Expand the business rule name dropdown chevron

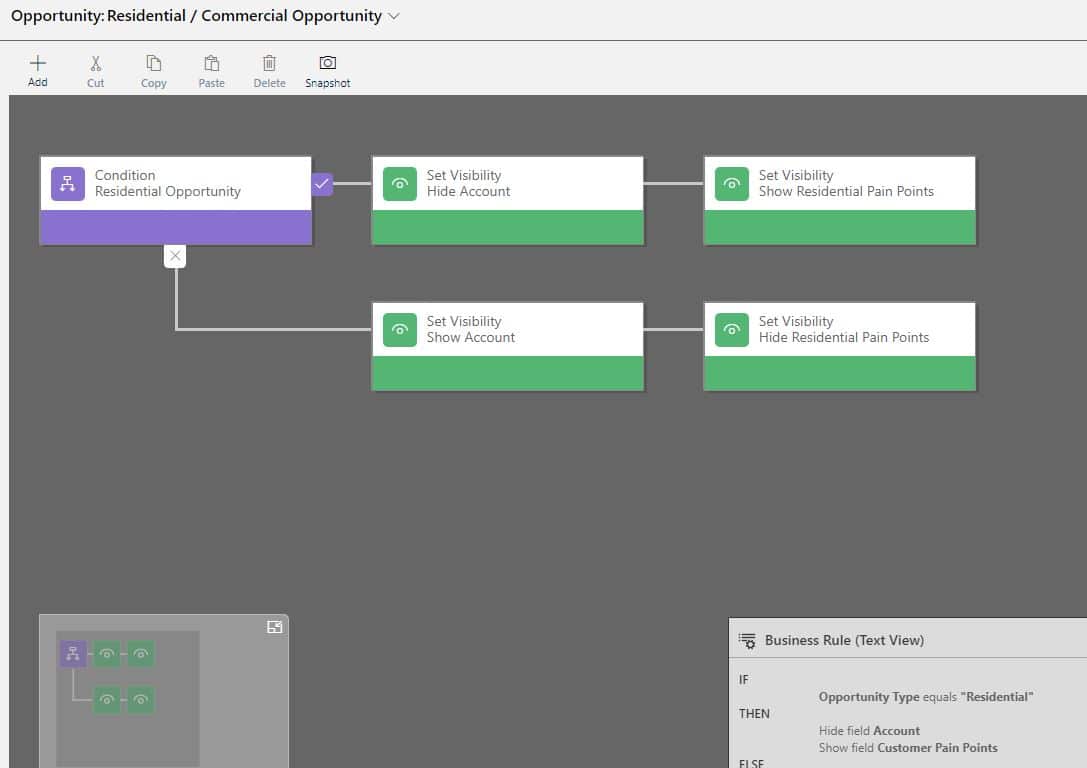394,16
